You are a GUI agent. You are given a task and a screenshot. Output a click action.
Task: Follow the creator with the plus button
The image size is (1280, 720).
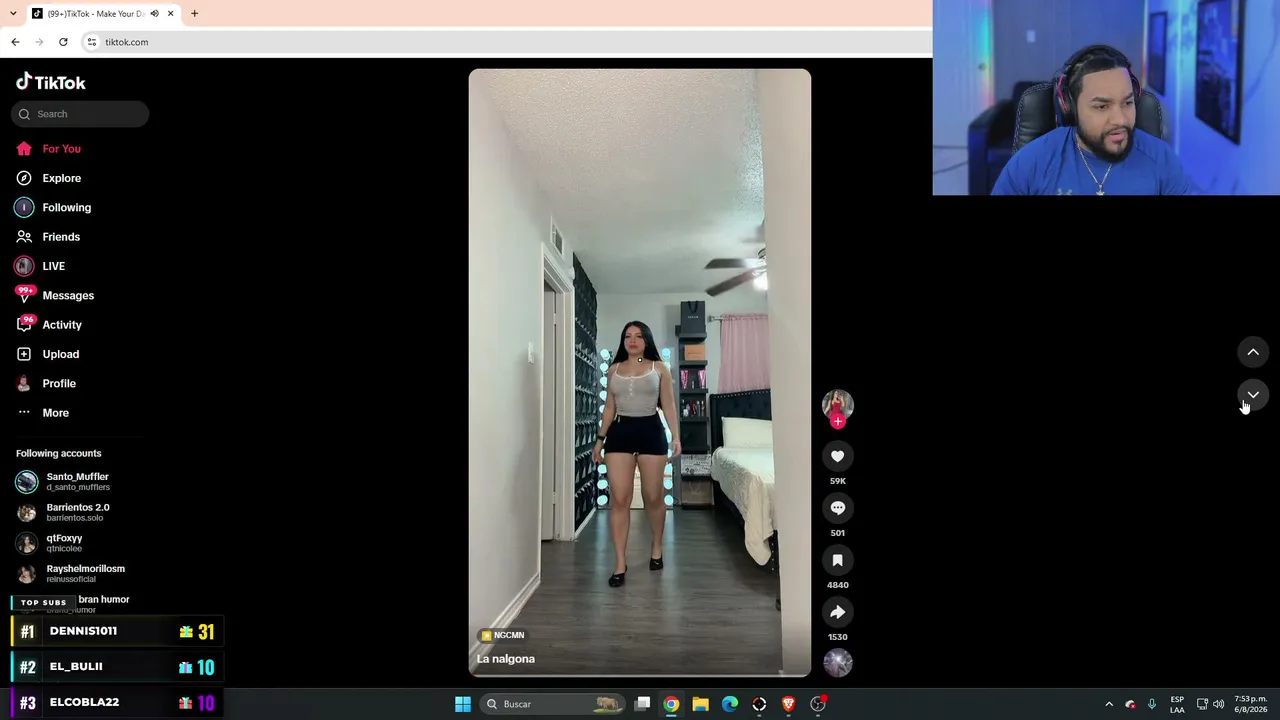click(838, 421)
